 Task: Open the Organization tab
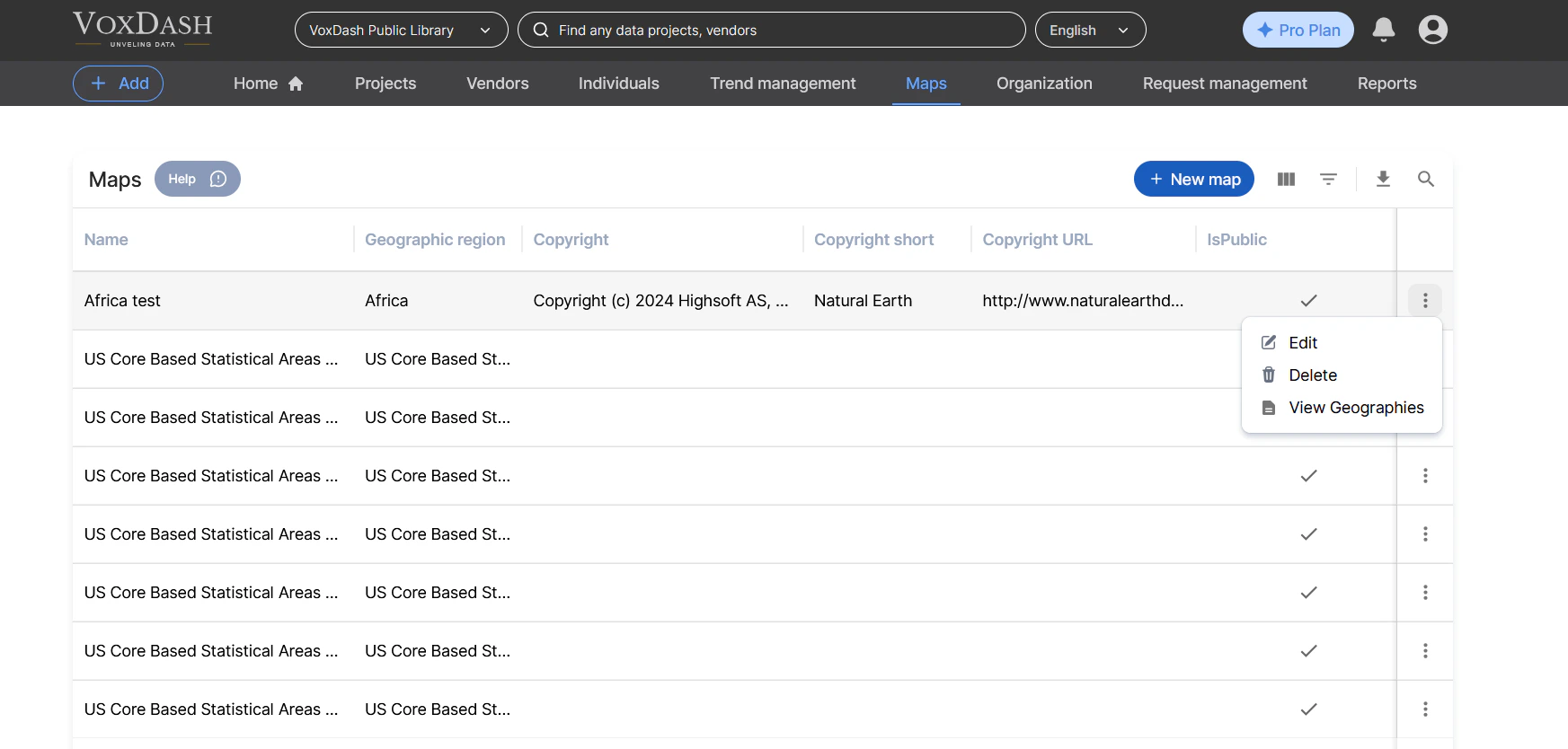(x=1044, y=84)
